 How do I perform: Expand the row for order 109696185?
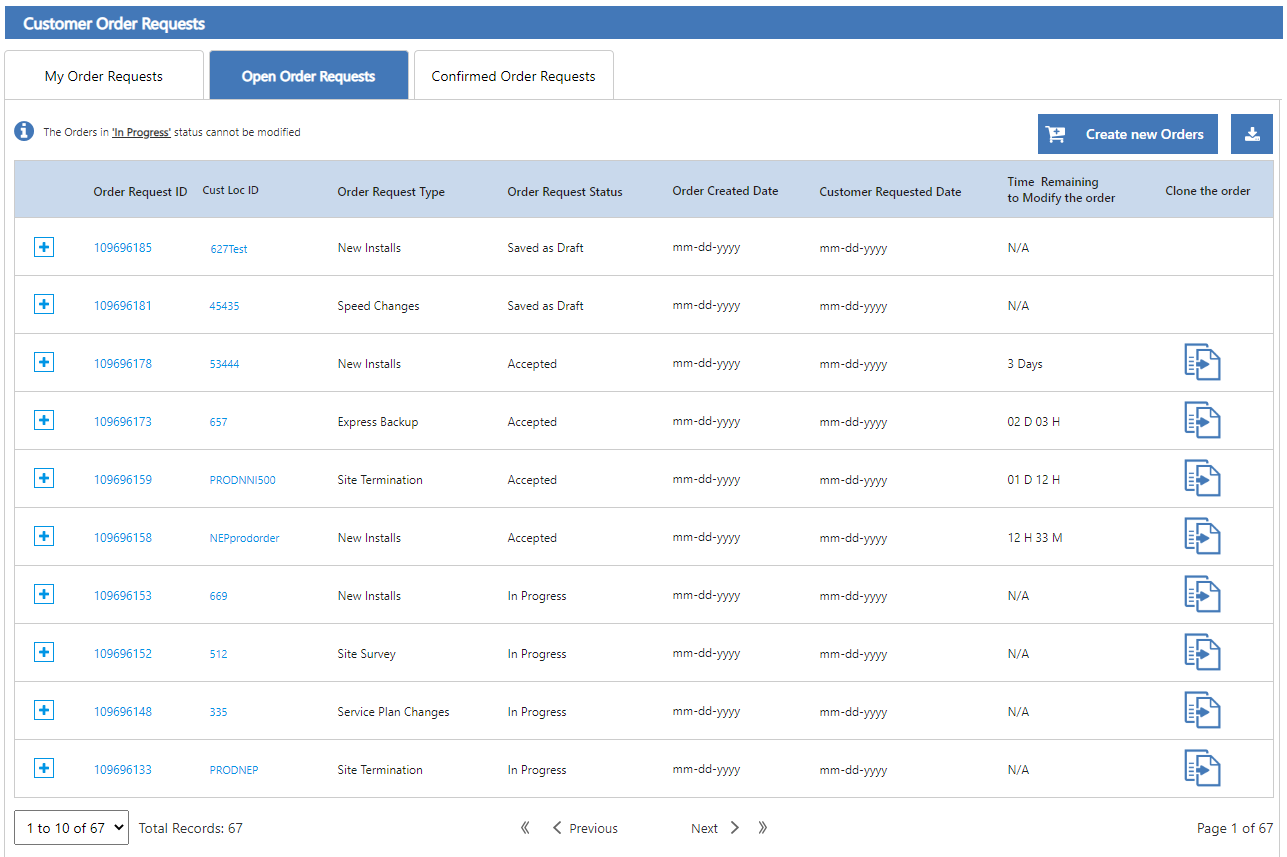click(x=44, y=247)
